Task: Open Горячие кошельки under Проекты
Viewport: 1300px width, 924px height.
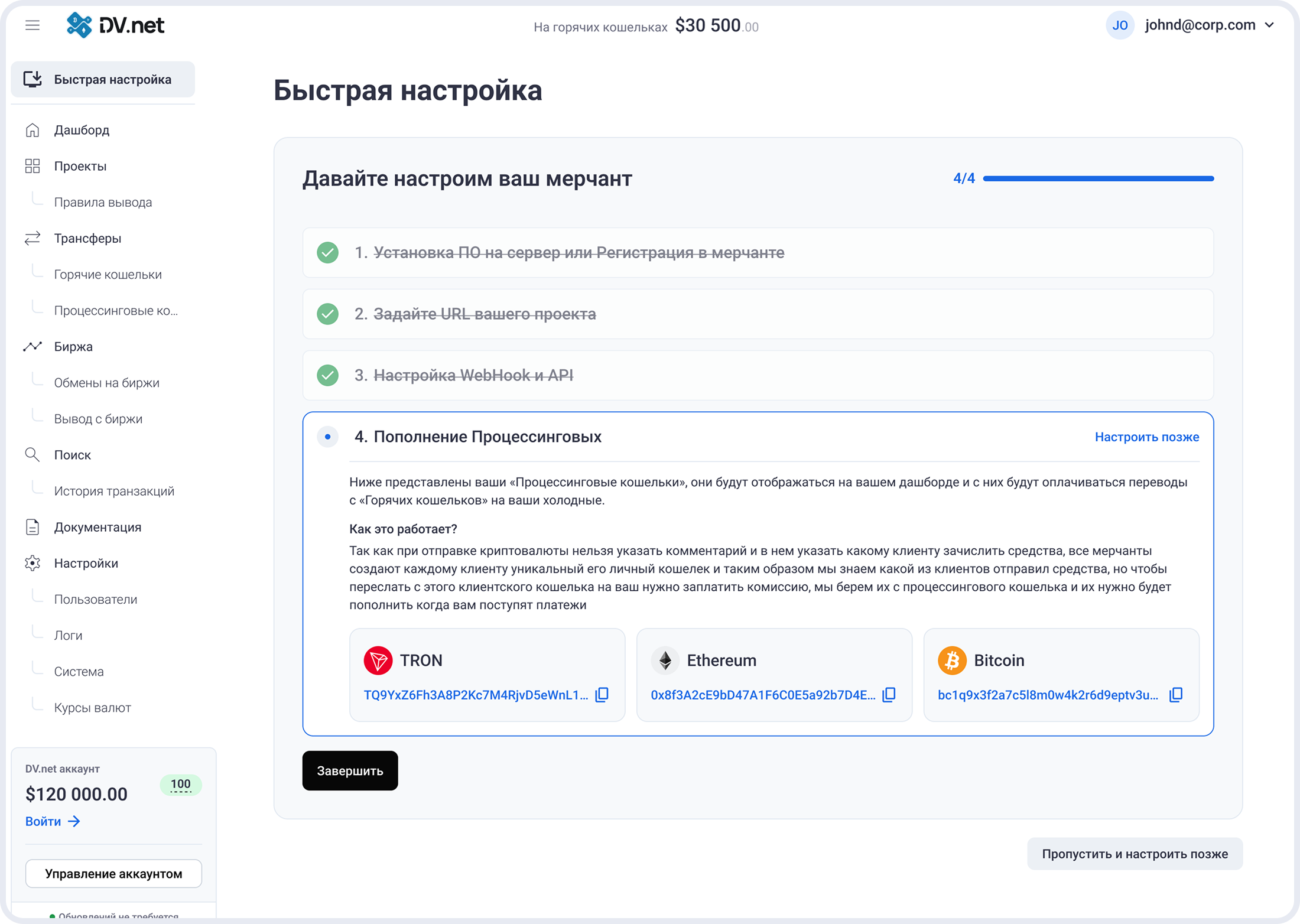Action: 108,274
